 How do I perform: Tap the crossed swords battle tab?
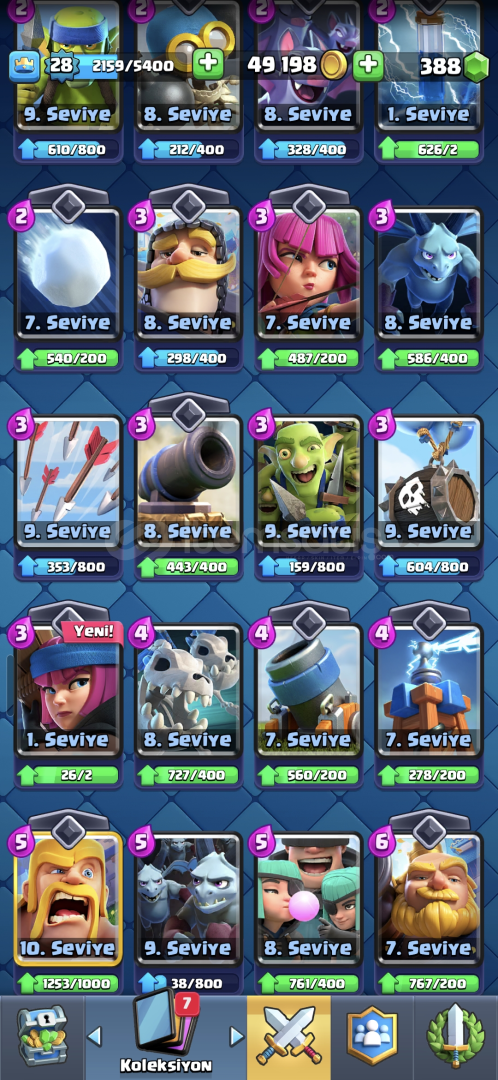[x=289, y=1036]
